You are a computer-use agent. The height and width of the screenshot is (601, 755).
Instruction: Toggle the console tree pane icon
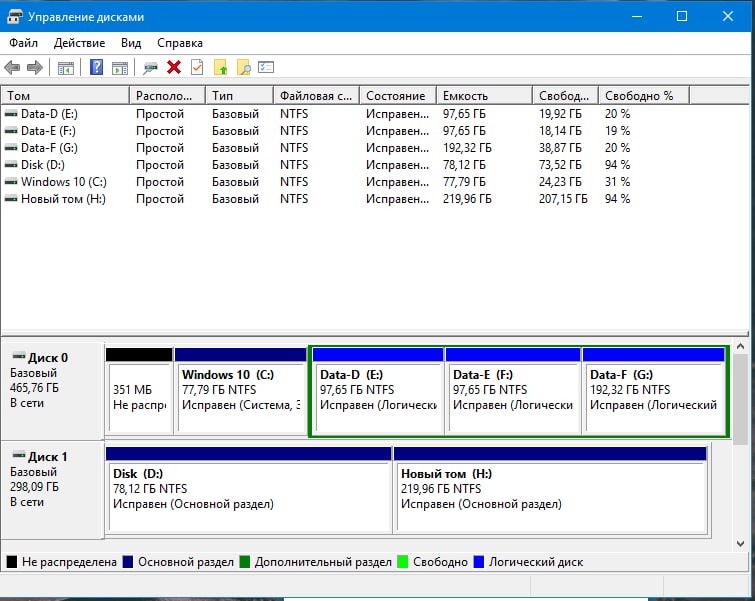coord(66,68)
